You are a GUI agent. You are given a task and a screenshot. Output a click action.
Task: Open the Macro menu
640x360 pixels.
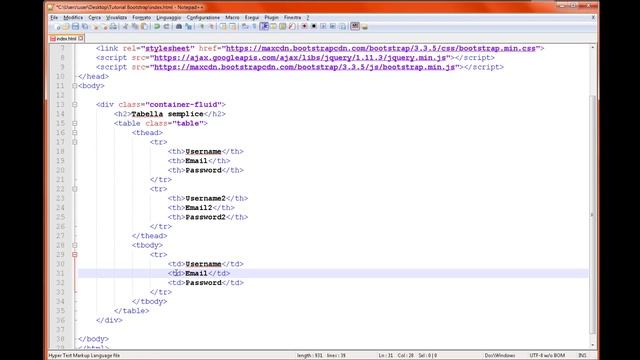[232, 18]
